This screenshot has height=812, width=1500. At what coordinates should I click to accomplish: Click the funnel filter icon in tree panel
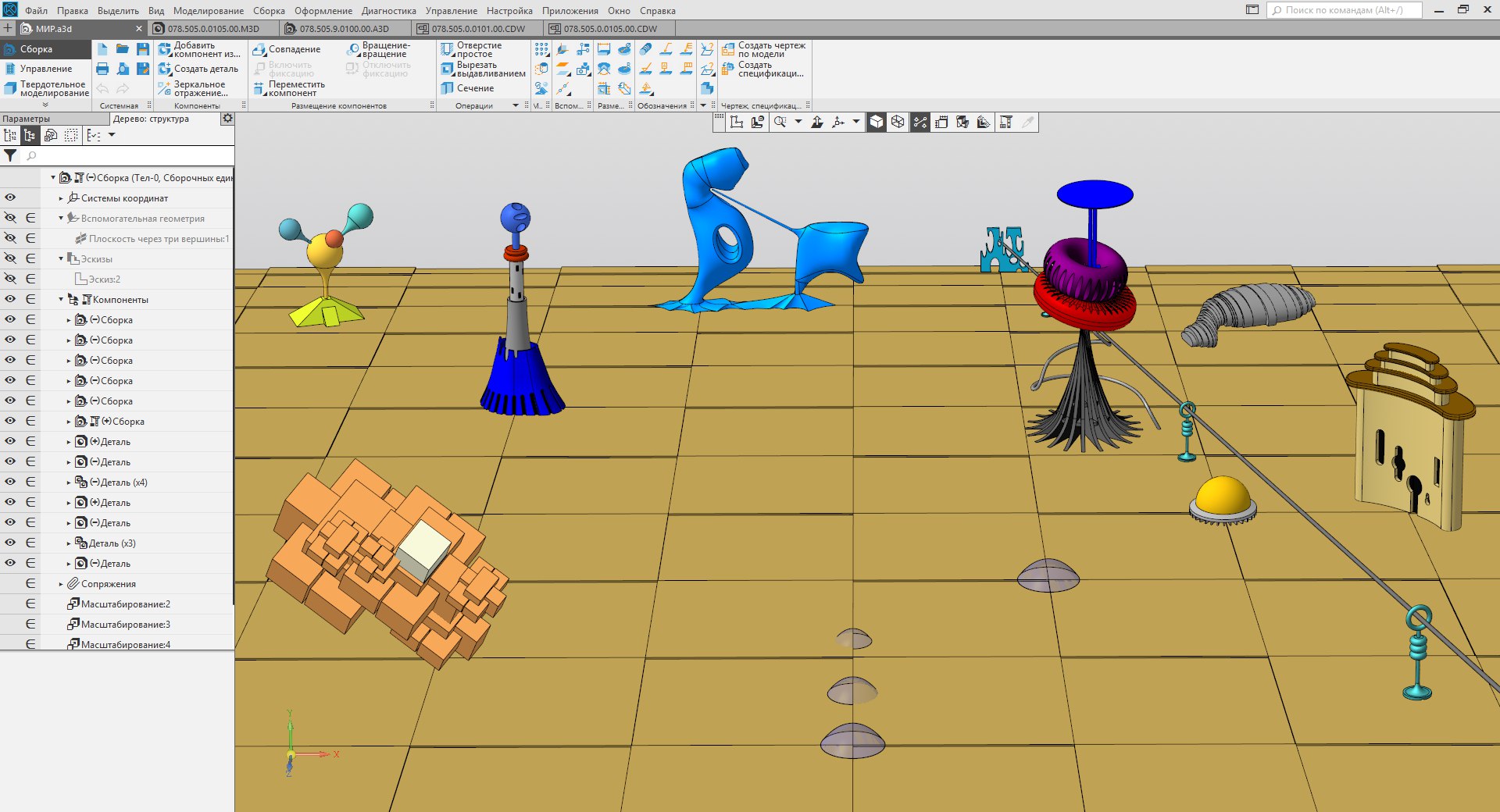tap(10, 155)
